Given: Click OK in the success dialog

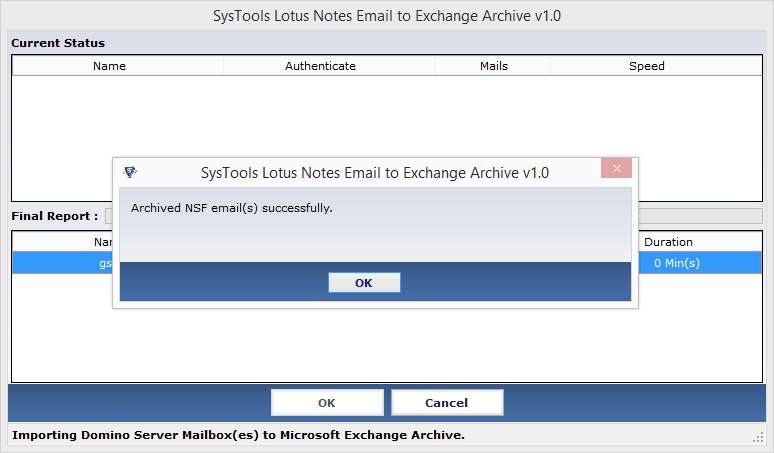Looking at the screenshot, I should [364, 283].
